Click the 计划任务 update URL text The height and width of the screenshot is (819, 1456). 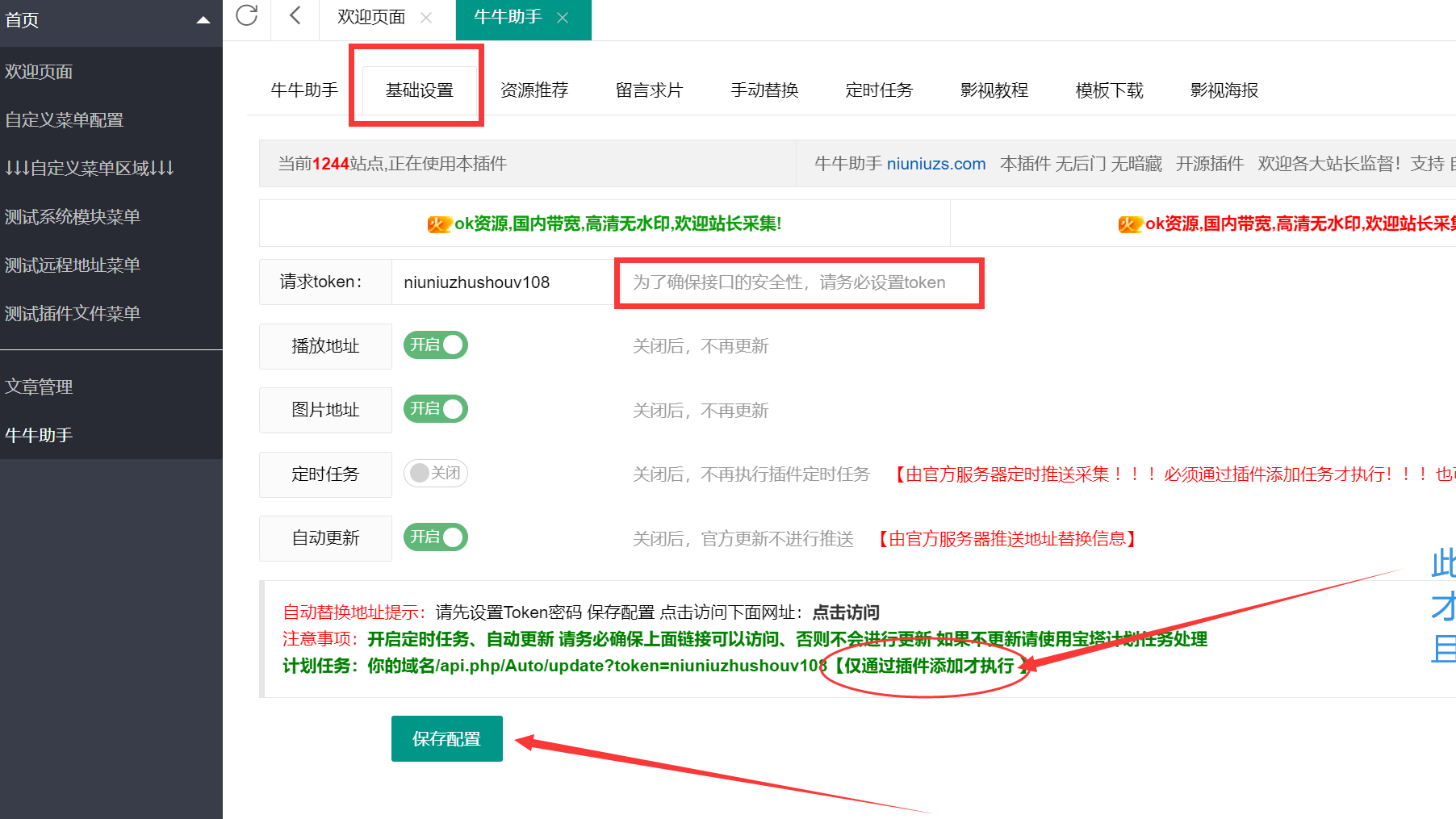(597, 666)
